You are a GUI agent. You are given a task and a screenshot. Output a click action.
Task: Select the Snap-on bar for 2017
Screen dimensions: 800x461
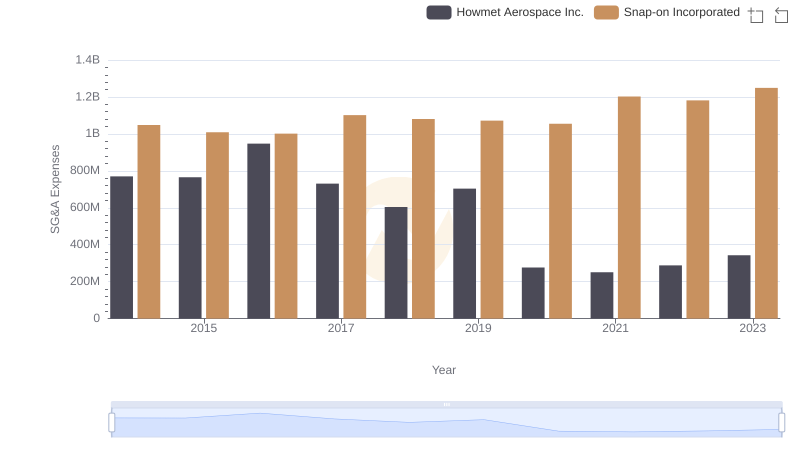coord(355,217)
